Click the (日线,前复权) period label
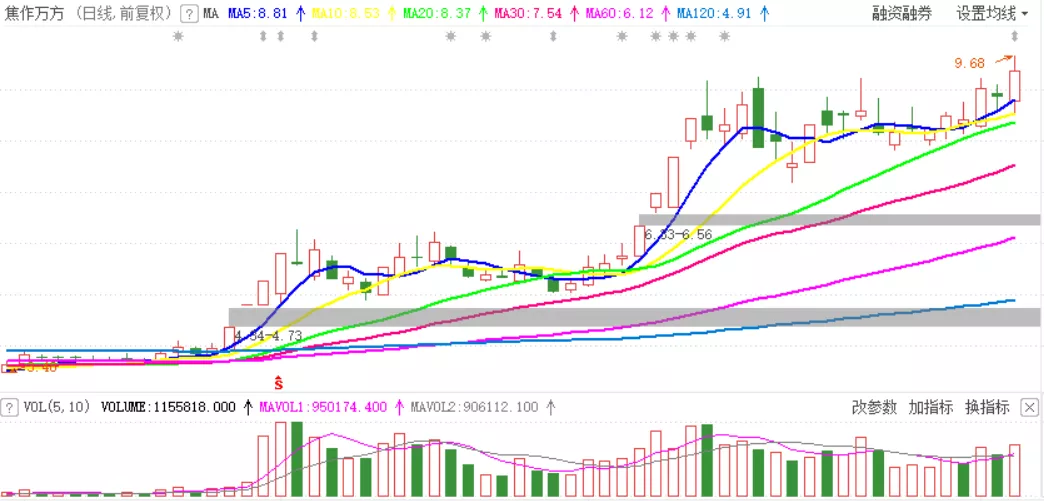This screenshot has height=501, width=1044. 123,13
